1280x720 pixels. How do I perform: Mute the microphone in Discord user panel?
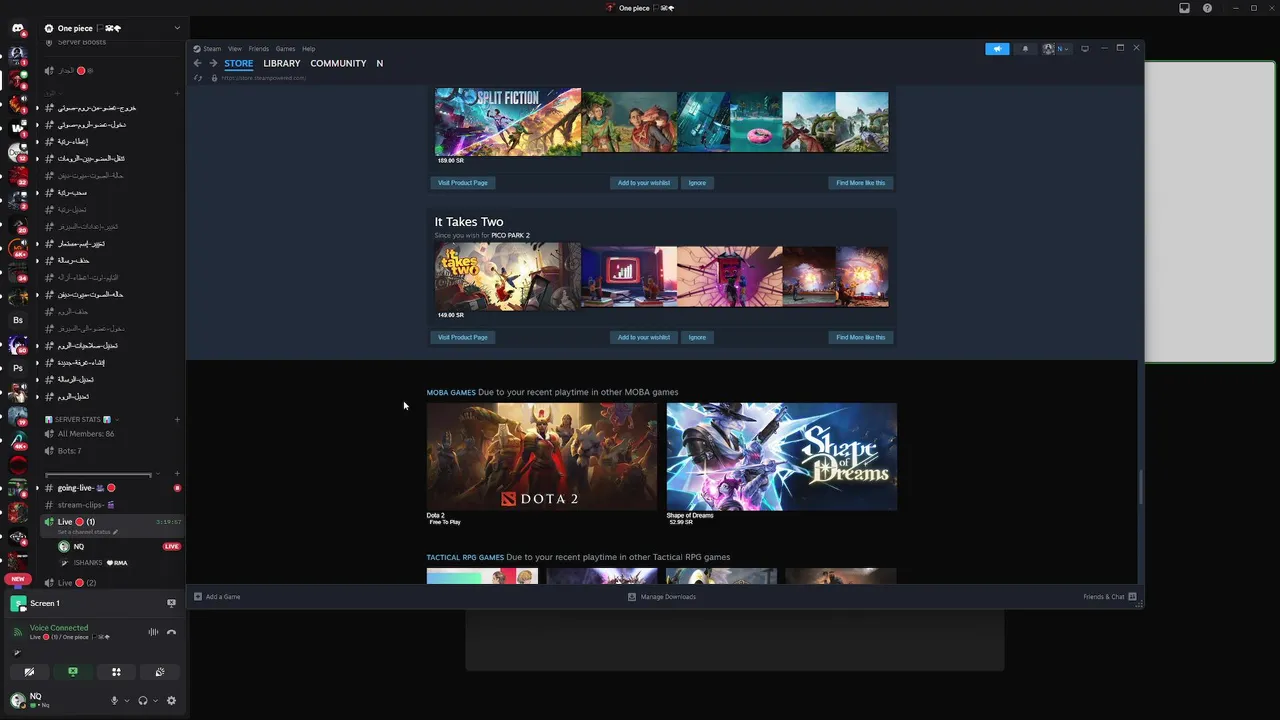tap(114, 701)
